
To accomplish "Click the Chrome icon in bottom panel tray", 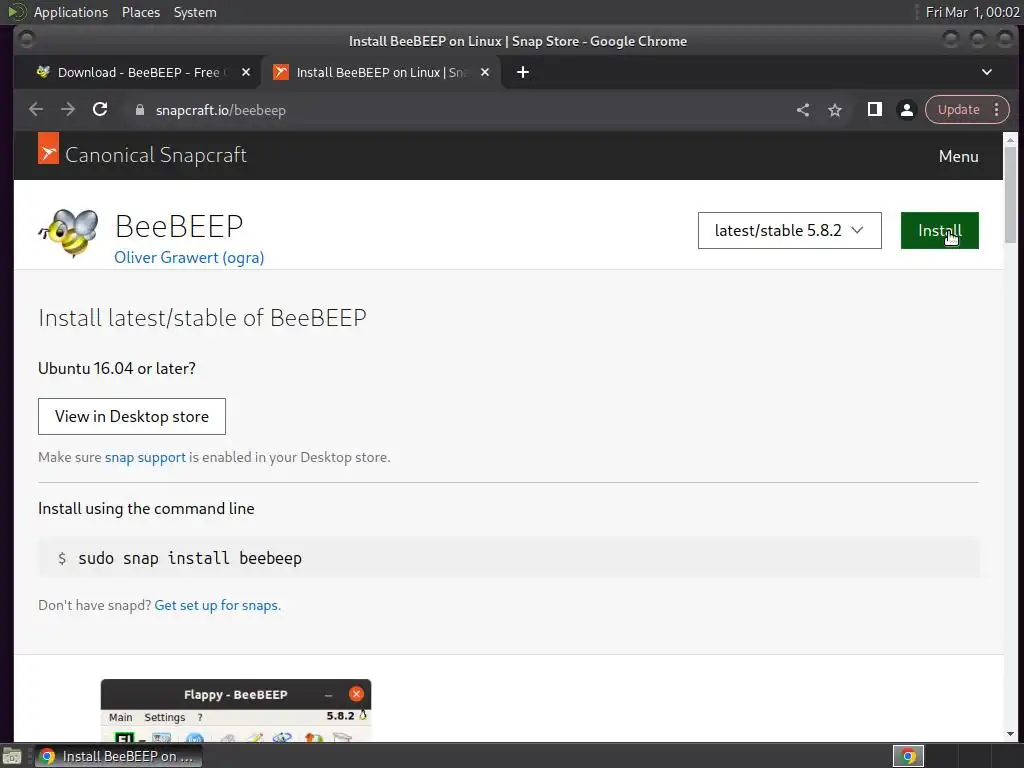I will coord(908,756).
